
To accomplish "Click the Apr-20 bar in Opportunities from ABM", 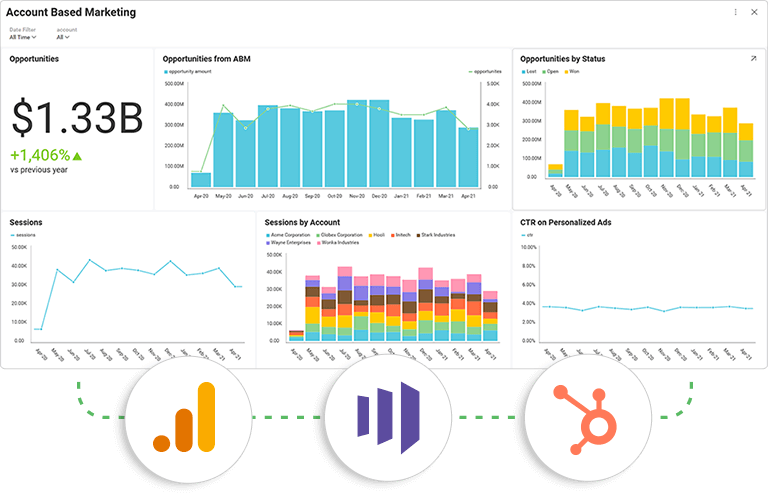I will [201, 180].
